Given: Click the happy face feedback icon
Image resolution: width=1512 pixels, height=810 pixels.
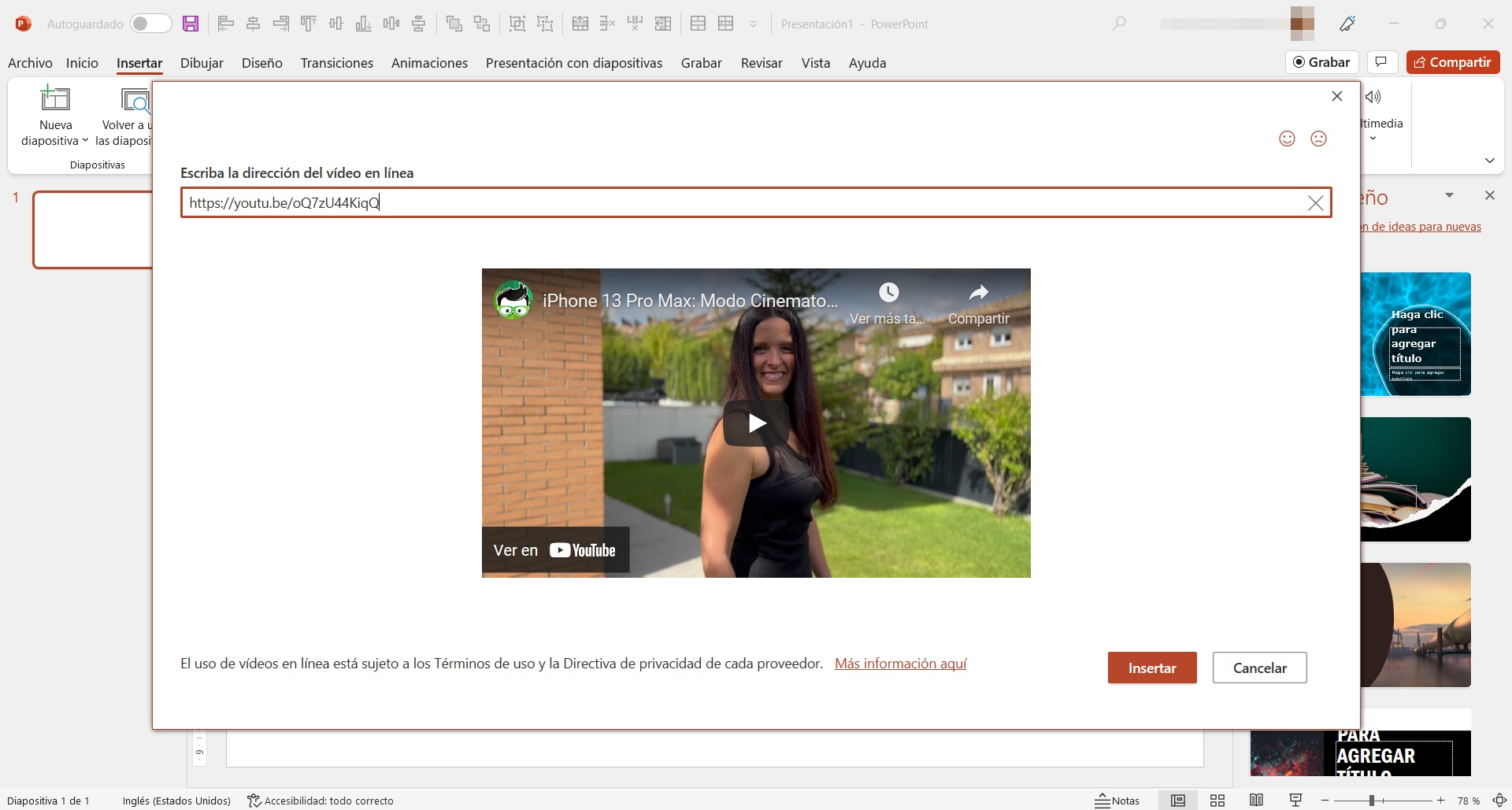Looking at the screenshot, I should pyautogui.click(x=1287, y=139).
